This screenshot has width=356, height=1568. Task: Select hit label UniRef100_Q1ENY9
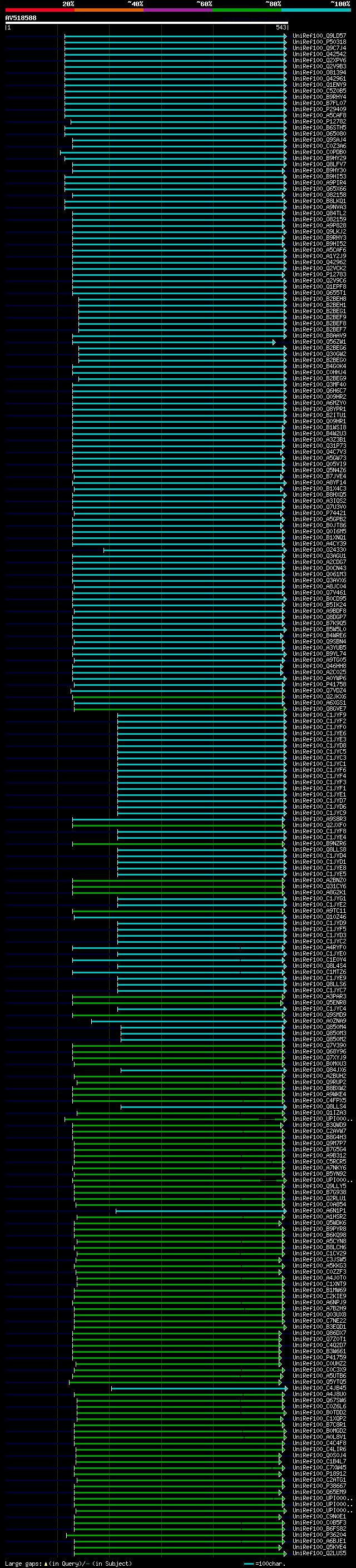[x=319, y=85]
